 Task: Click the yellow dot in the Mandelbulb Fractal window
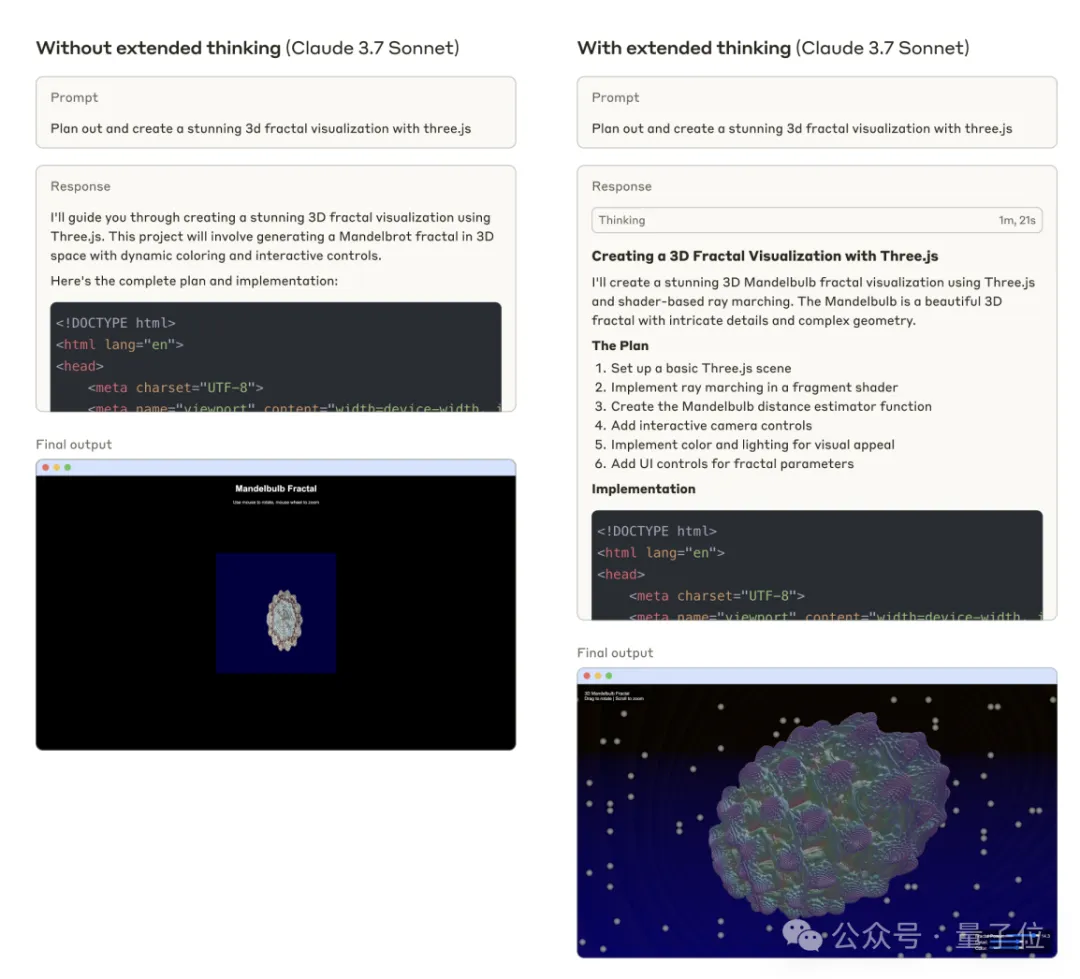[x=56, y=467]
